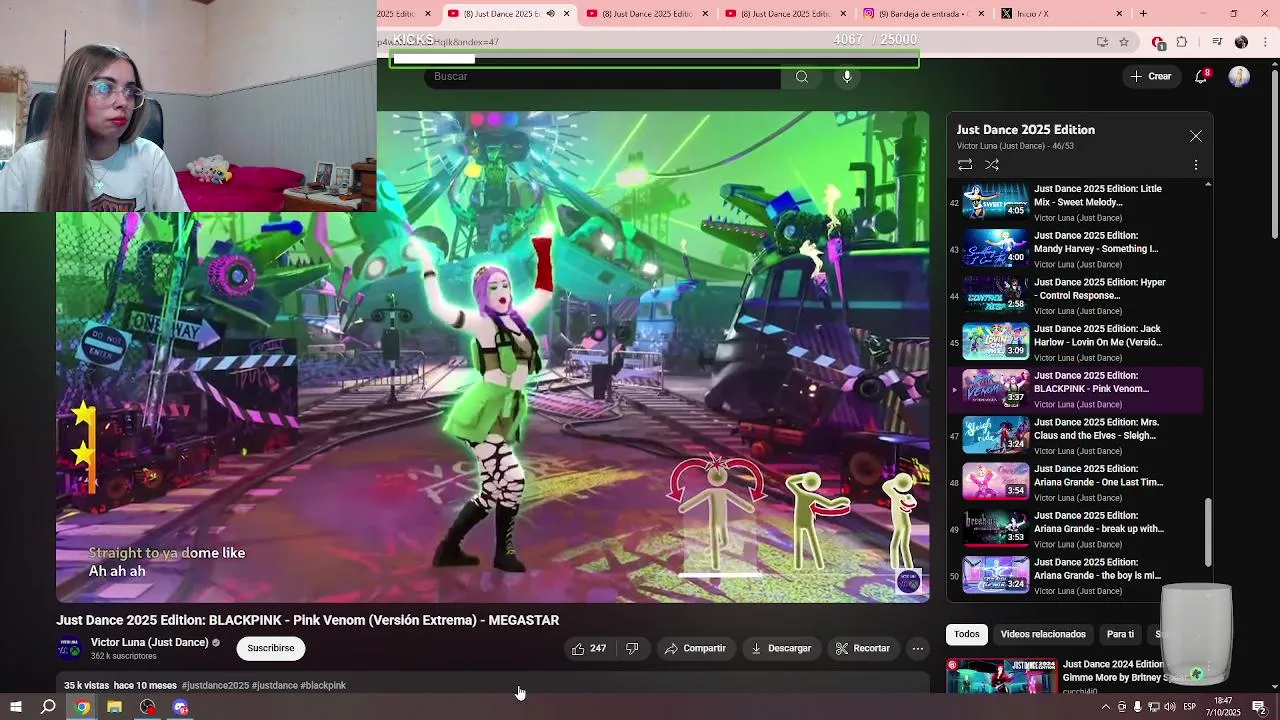Viewport: 1280px width, 720px height.
Task: Click red extension icon with badge
Action: [x=1158, y=42]
